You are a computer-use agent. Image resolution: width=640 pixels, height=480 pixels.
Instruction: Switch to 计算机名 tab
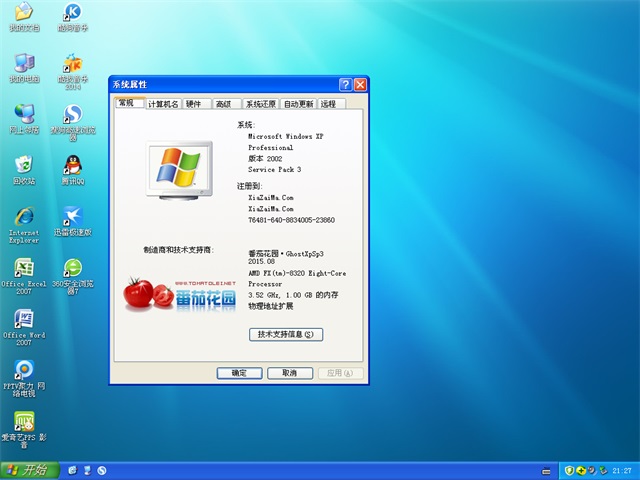pos(163,104)
